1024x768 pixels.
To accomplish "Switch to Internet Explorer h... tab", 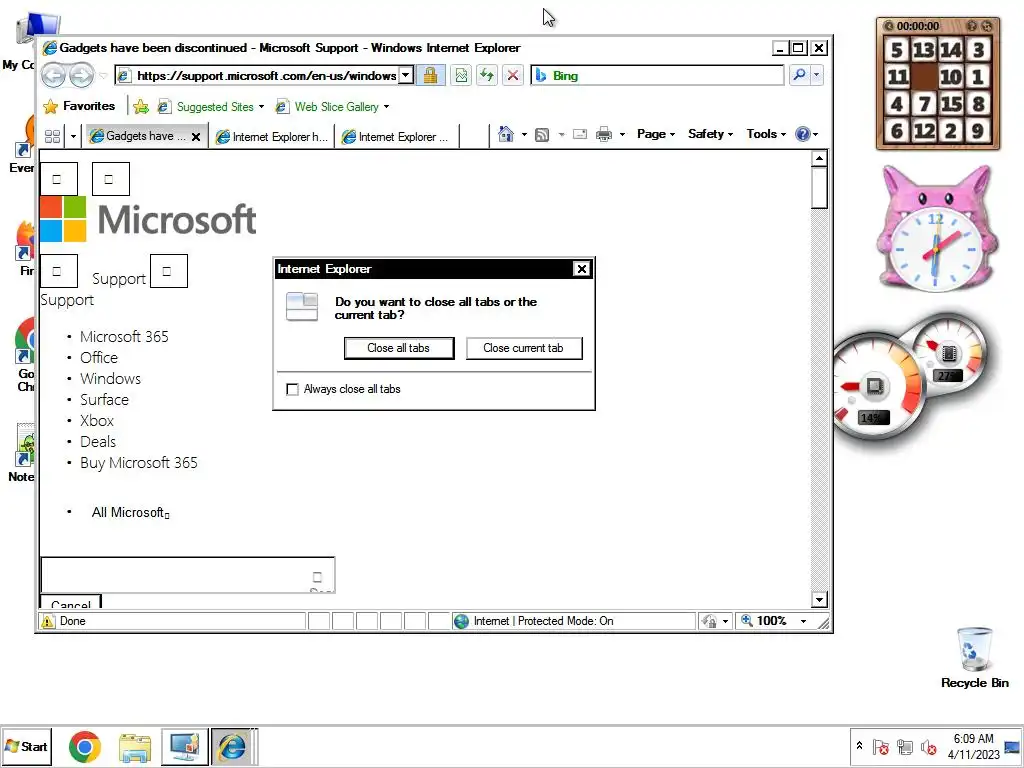I will [x=272, y=136].
